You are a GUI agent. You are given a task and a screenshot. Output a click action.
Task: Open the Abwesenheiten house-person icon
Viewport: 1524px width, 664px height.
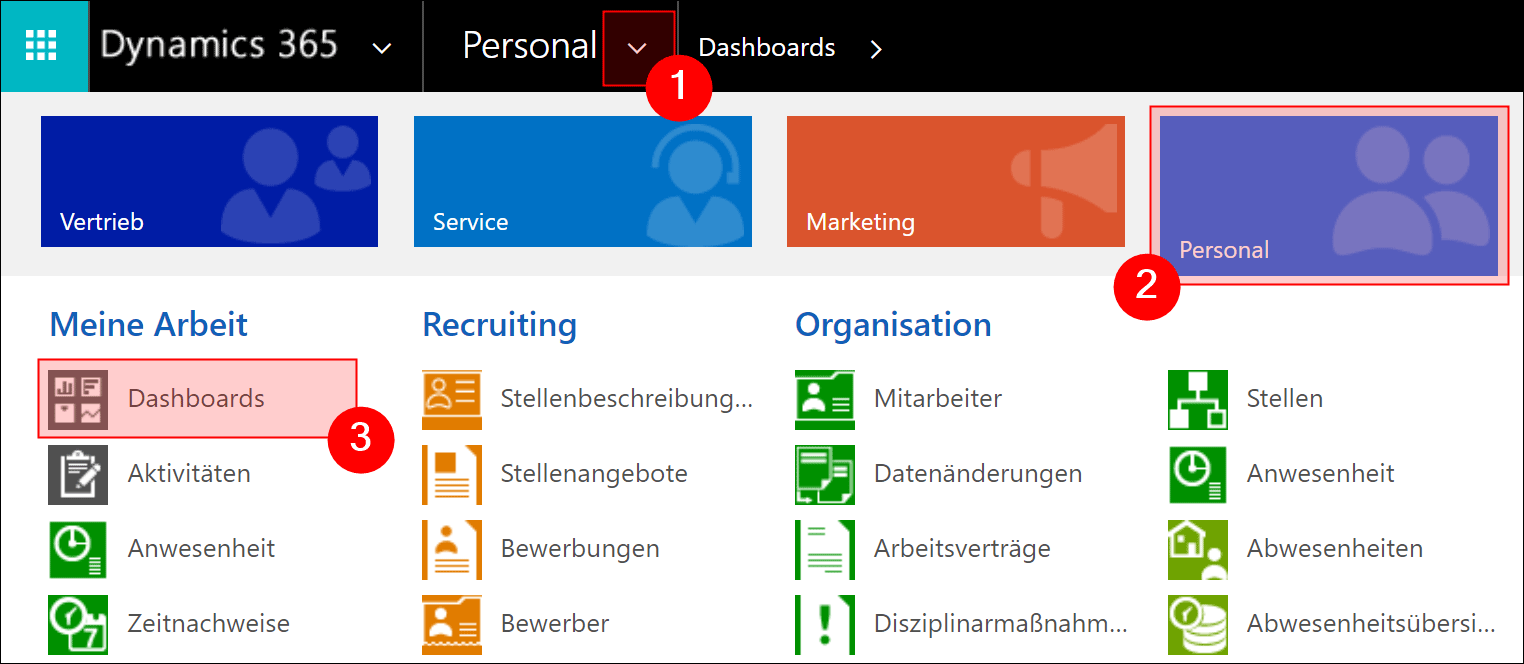pyautogui.click(x=1197, y=549)
